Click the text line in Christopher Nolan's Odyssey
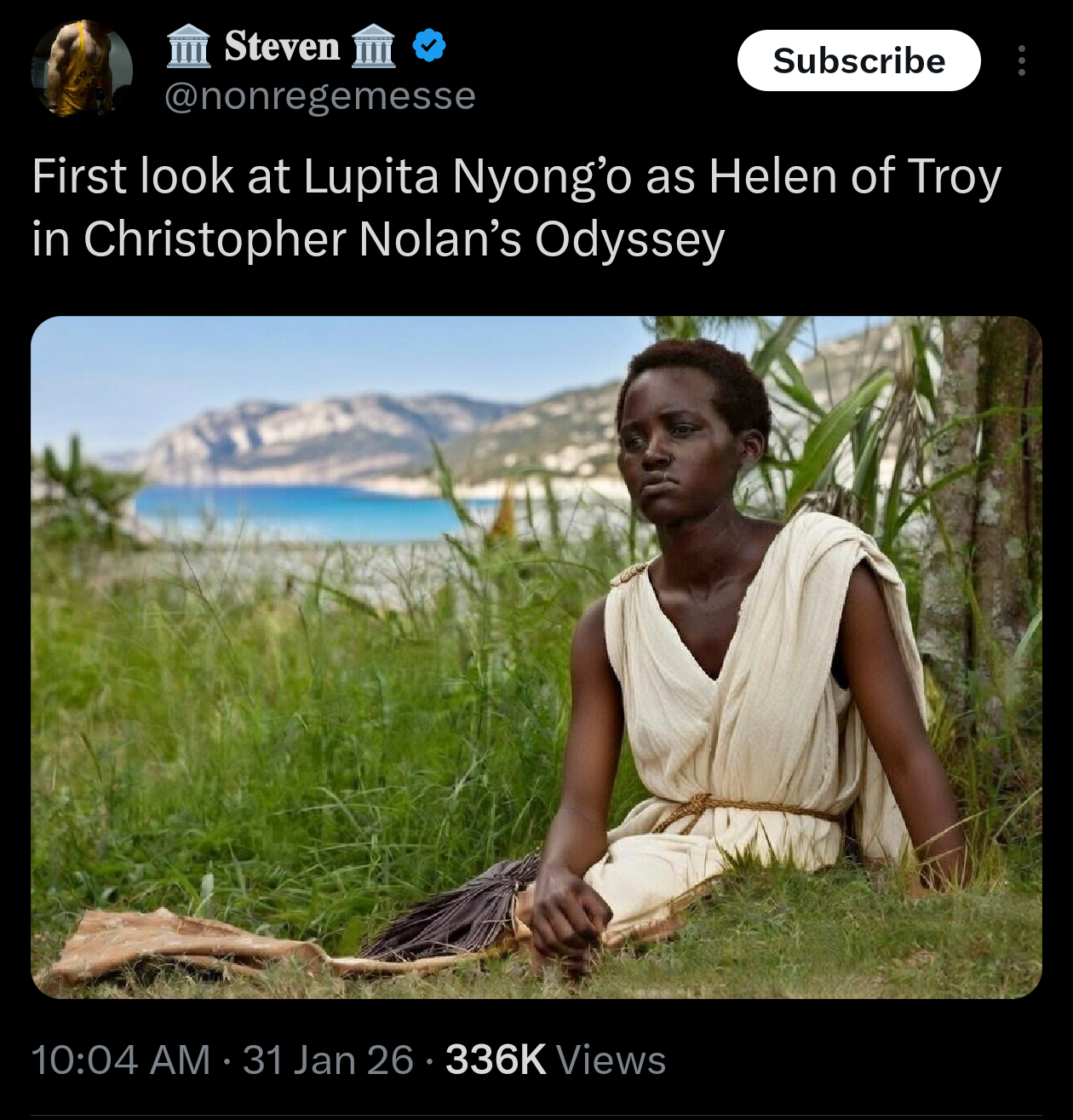 pos(378,239)
